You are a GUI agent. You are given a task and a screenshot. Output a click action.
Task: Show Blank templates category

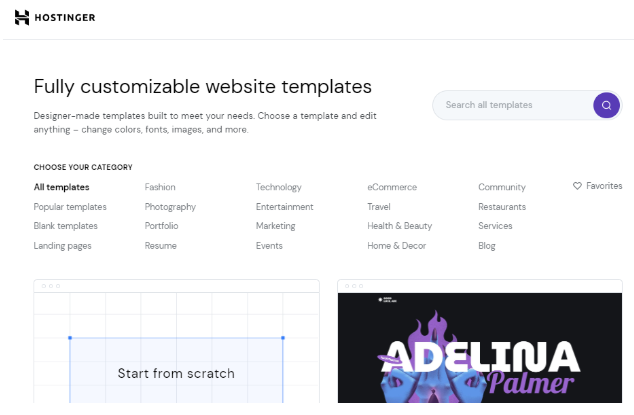pos(66,226)
